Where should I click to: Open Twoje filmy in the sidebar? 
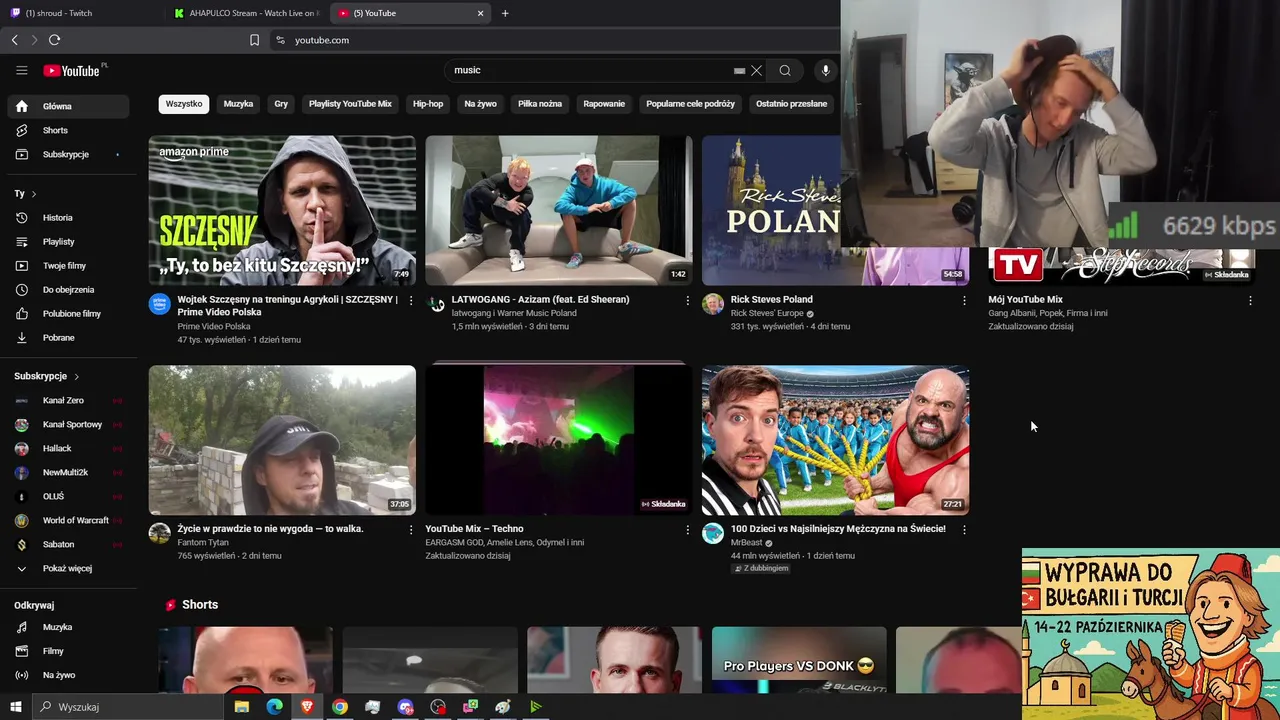tap(68, 265)
